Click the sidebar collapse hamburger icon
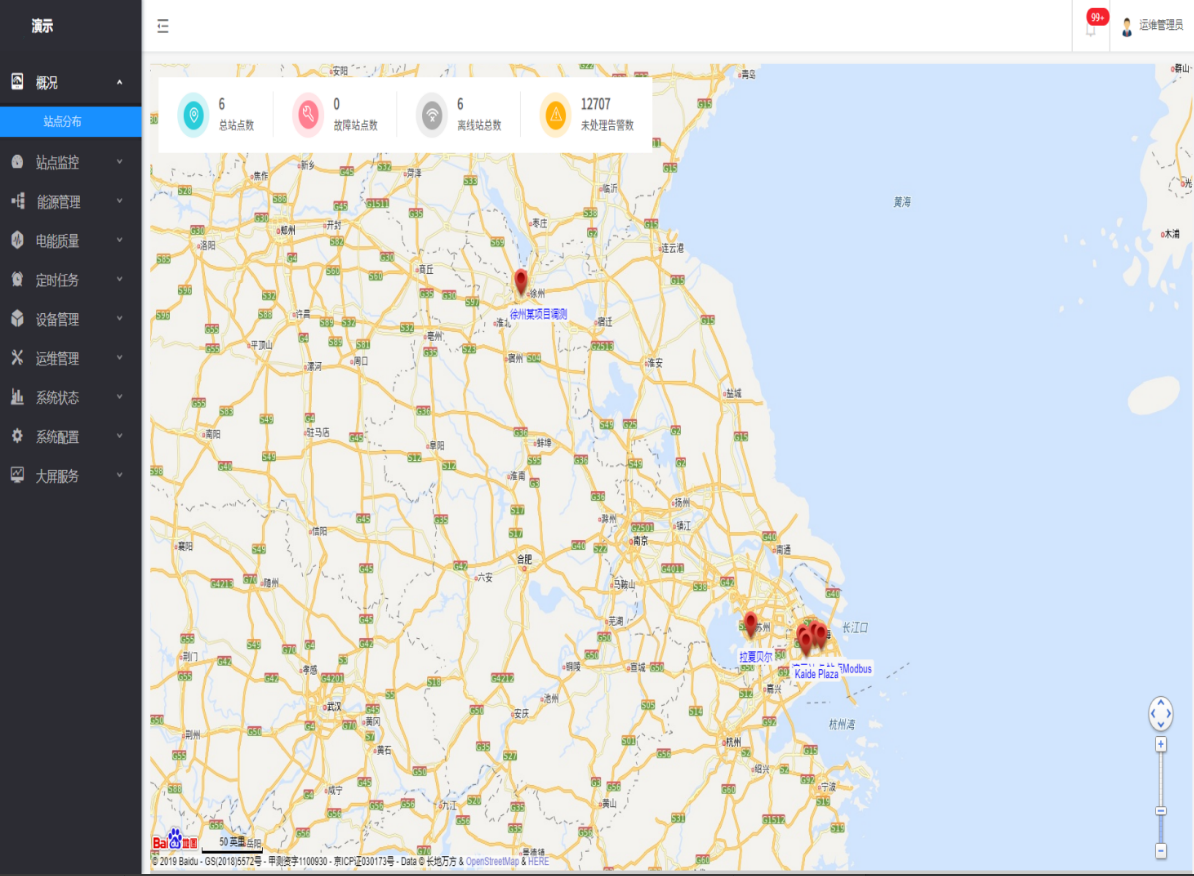The width and height of the screenshot is (1194, 876). coord(163,26)
